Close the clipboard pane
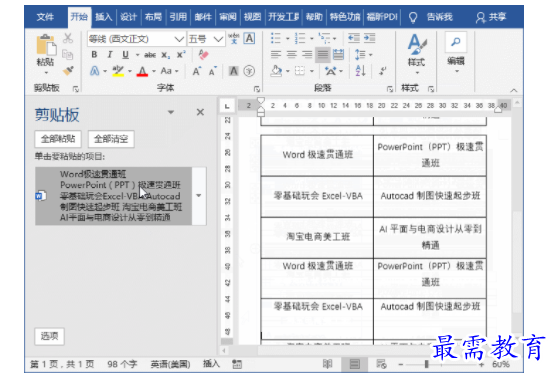Viewport: 554px width, 379px height. point(200,112)
